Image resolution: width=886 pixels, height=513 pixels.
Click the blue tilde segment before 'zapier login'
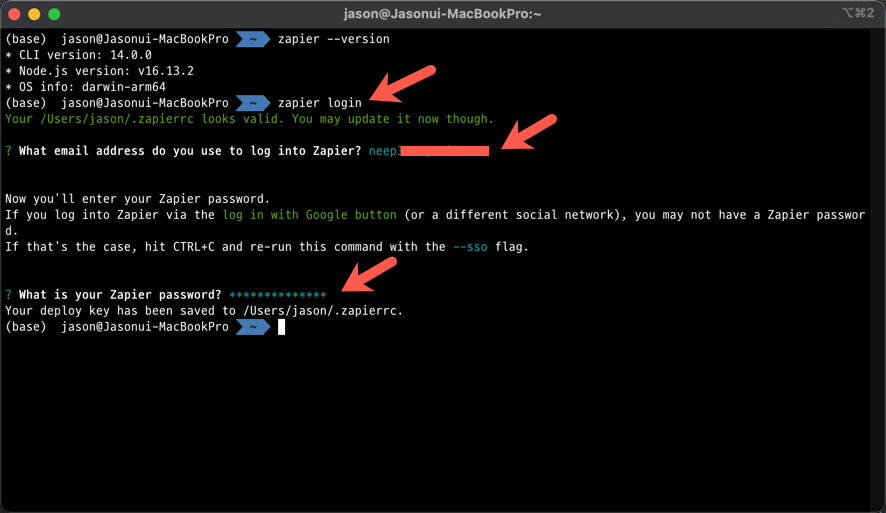point(253,103)
